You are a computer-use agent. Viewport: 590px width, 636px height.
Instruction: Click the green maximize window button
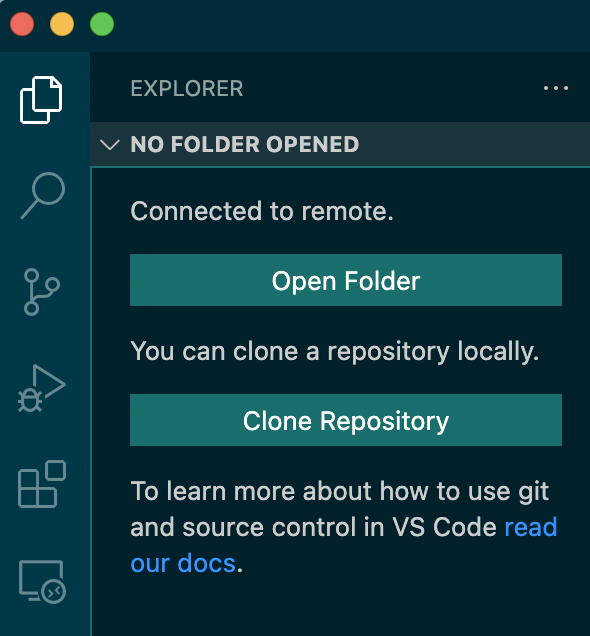point(102,24)
